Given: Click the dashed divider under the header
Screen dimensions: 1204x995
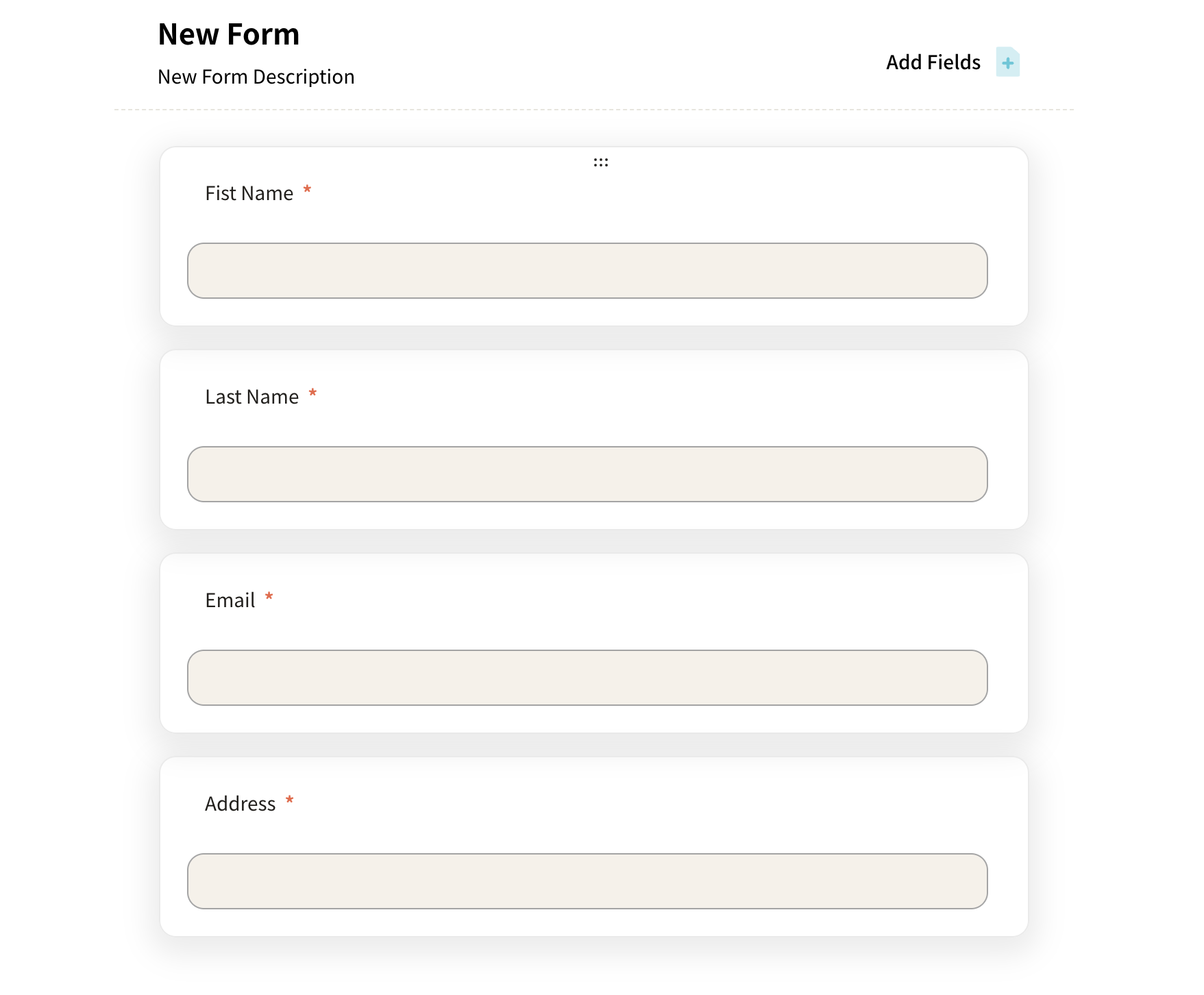Looking at the screenshot, I should pos(593,110).
